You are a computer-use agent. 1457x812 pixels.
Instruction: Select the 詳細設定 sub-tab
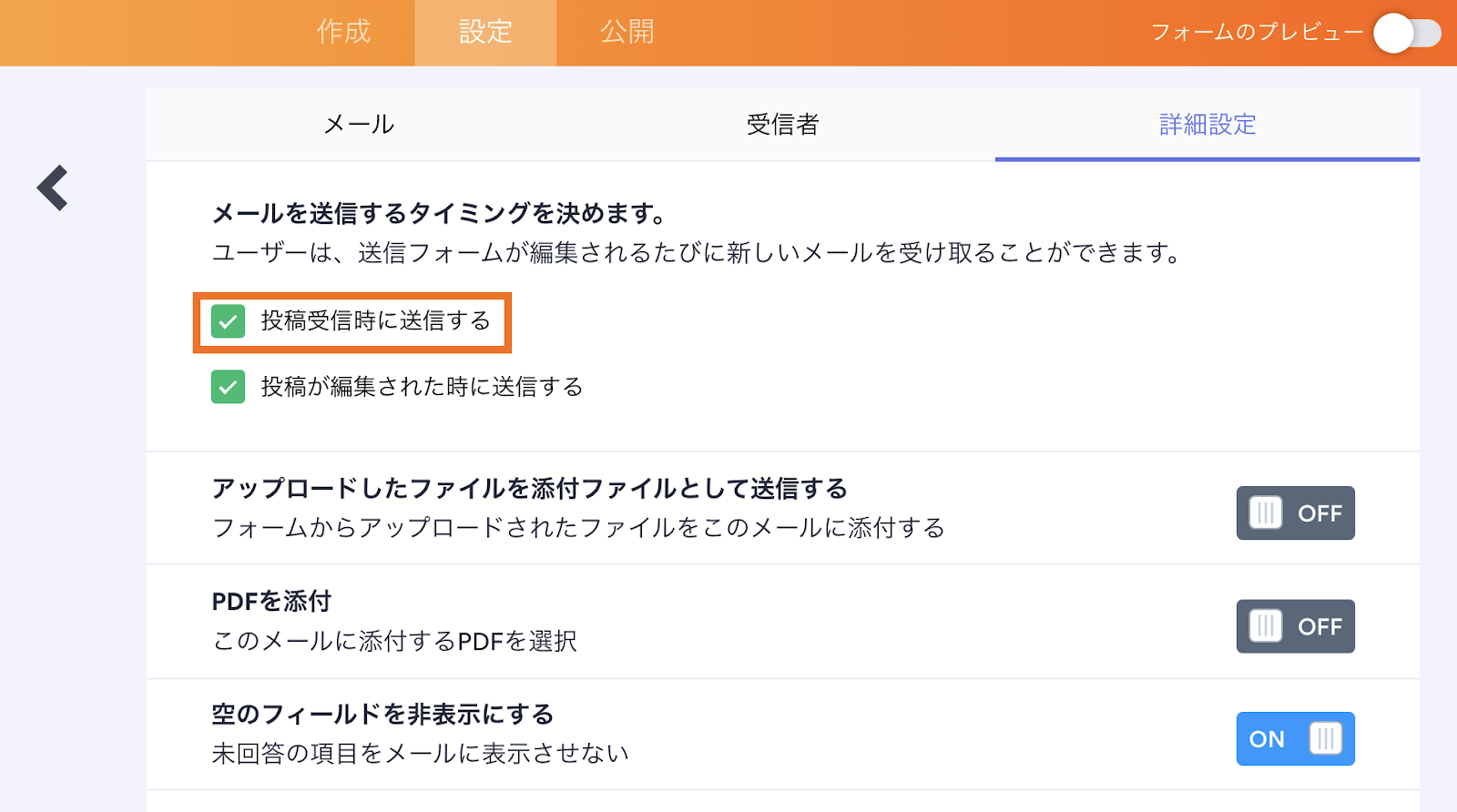1207,125
